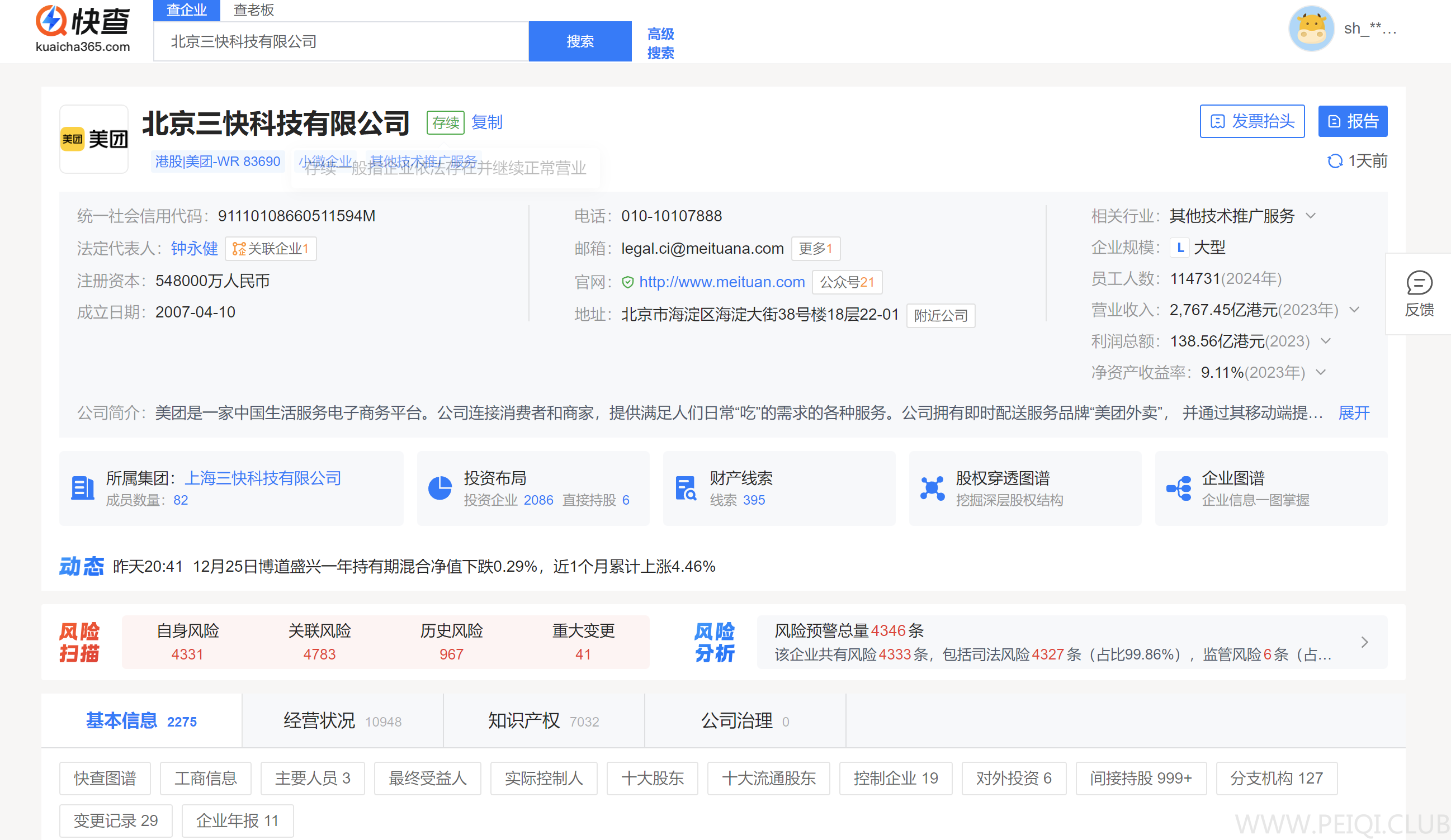Screen dimensions: 1451x840
Task: Jump to 工商信息 section
Action: coord(206,778)
